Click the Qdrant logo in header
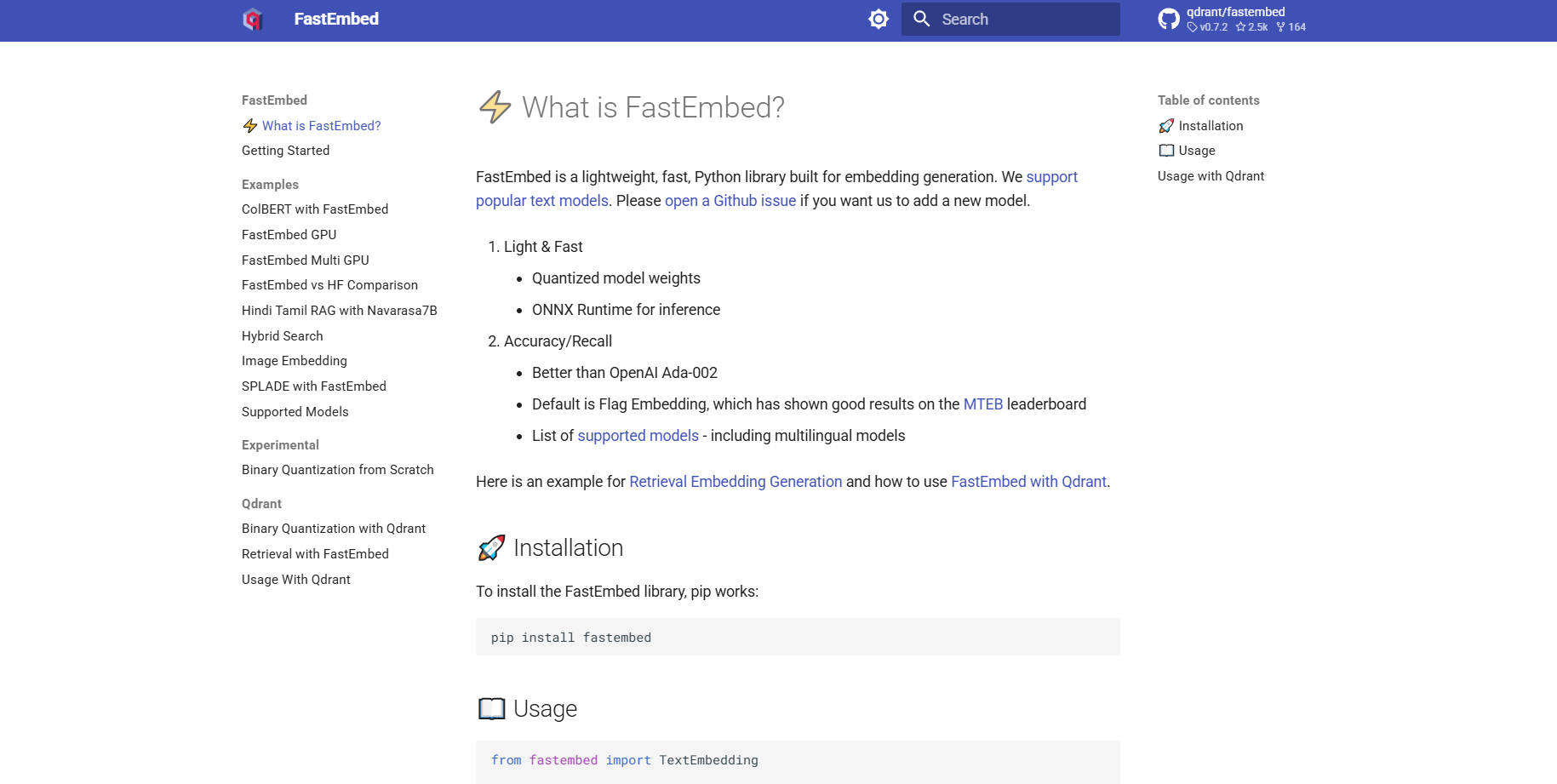The height and width of the screenshot is (784, 1557). [253, 19]
